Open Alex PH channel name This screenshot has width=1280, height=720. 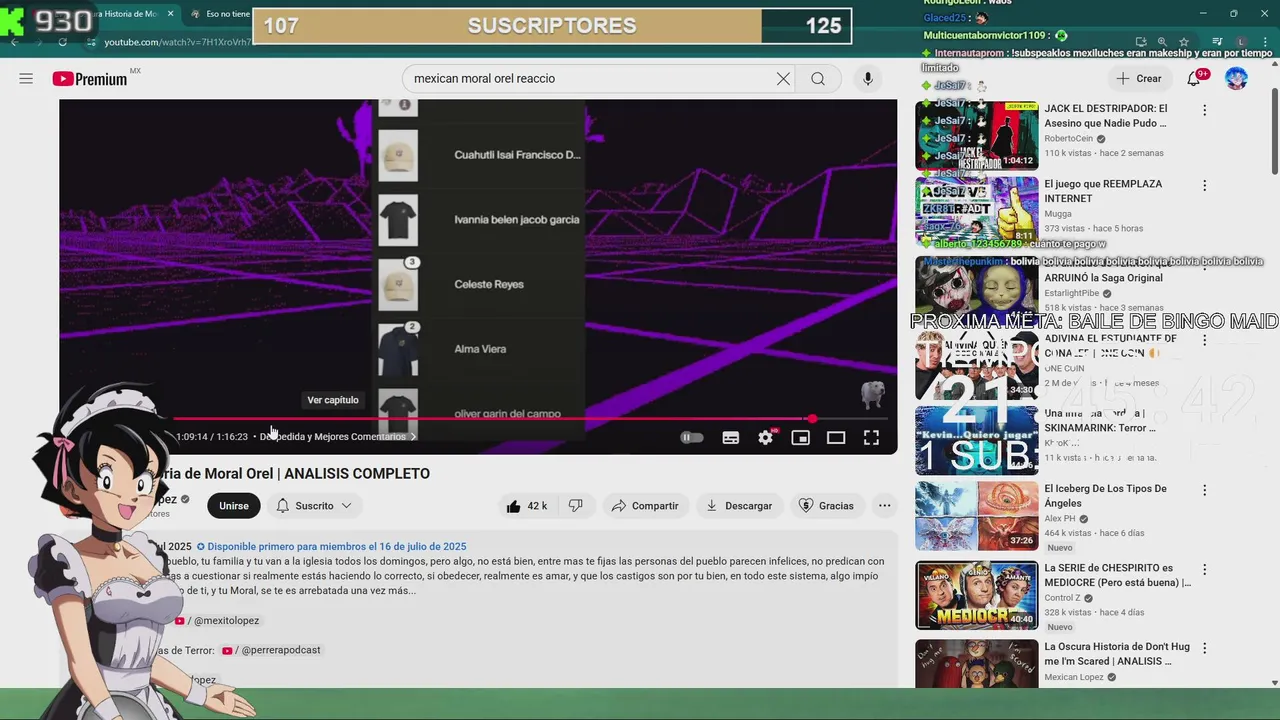point(1062,519)
